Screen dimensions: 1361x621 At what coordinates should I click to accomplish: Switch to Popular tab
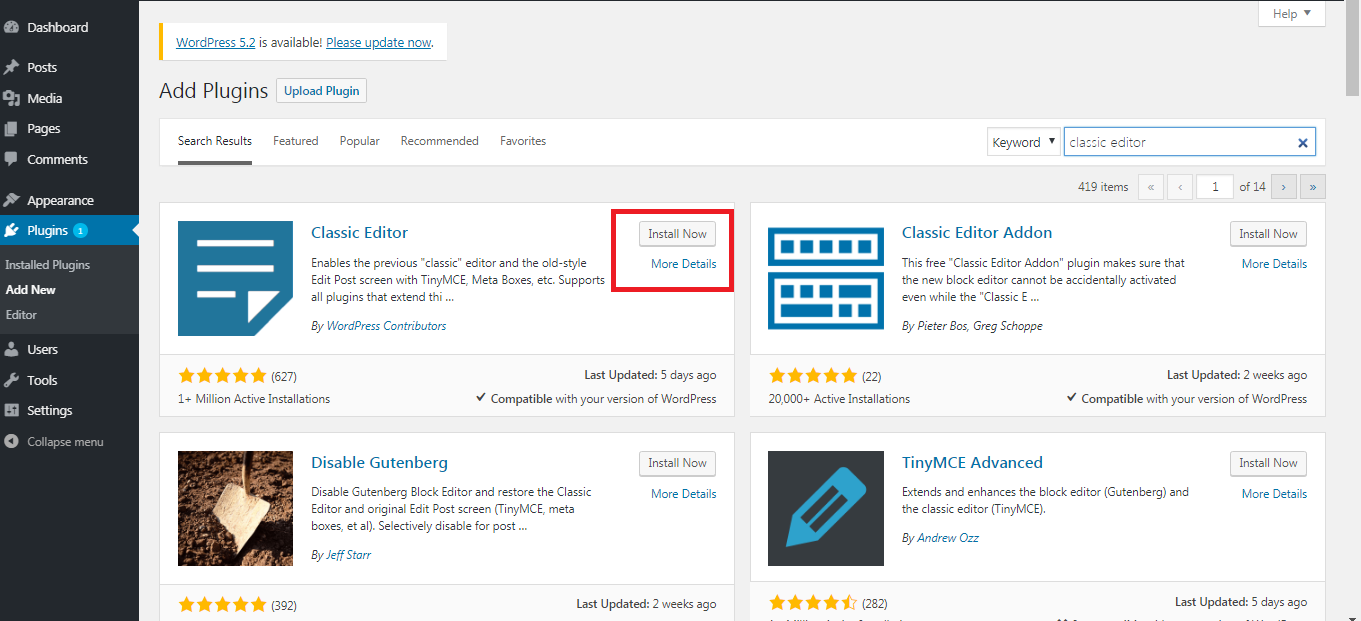coord(360,141)
